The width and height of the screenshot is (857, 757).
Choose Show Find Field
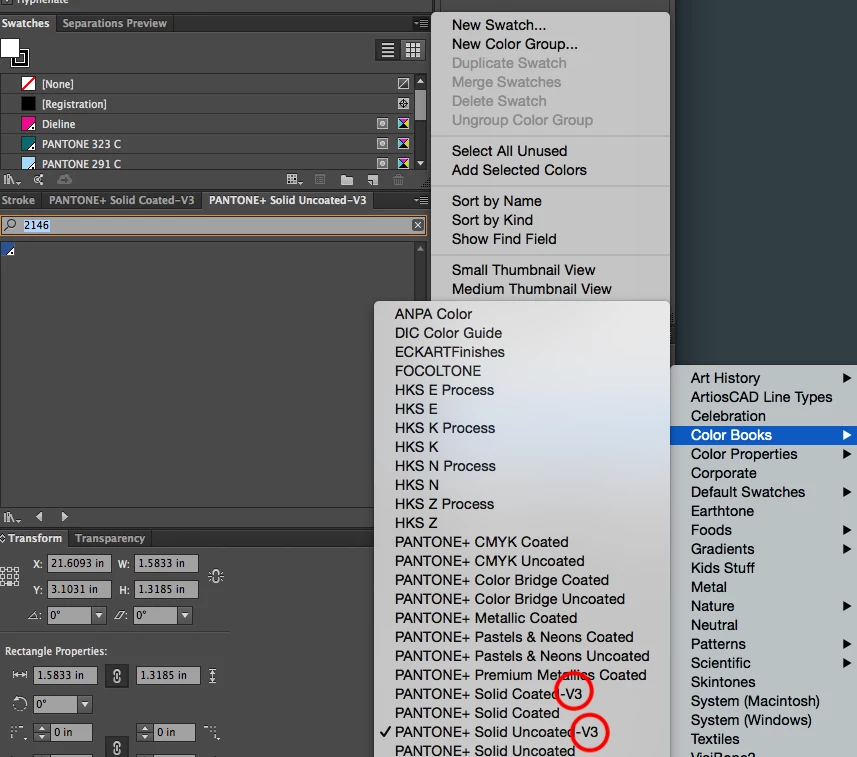[550, 239]
